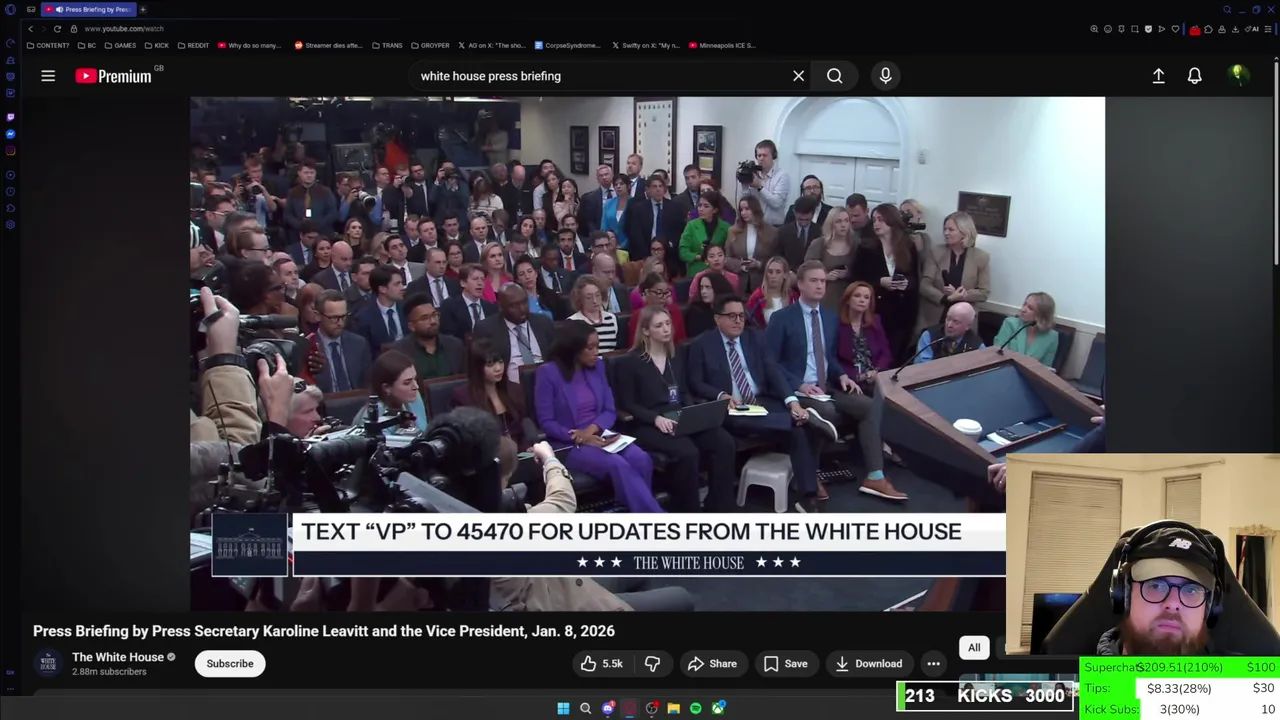The width and height of the screenshot is (1280, 720).
Task: Like the video with 5.5k likes
Action: [x=601, y=664]
